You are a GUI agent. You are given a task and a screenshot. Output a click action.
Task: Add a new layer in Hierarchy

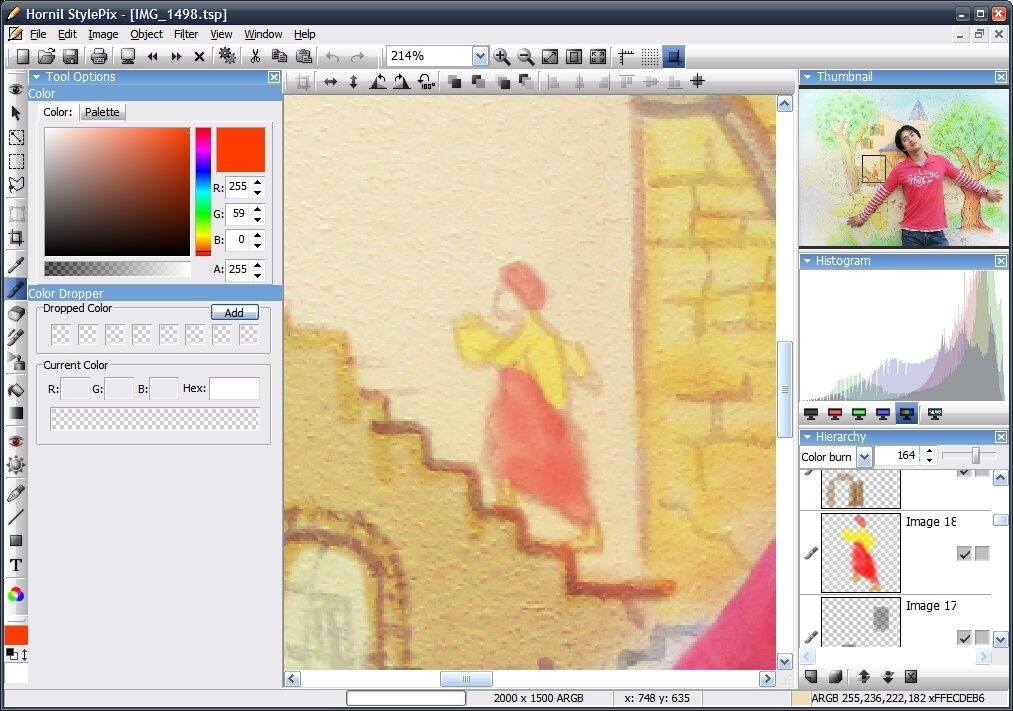pos(811,676)
